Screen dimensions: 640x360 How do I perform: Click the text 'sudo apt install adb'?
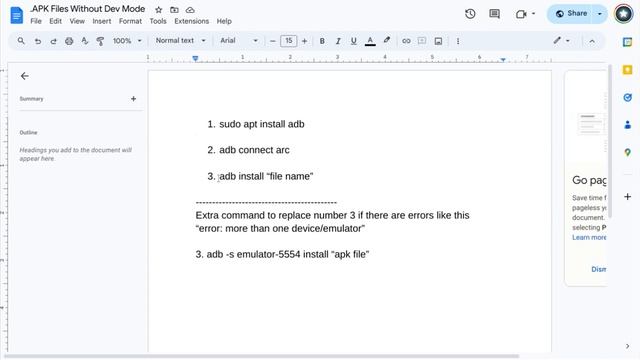[x=262, y=124]
